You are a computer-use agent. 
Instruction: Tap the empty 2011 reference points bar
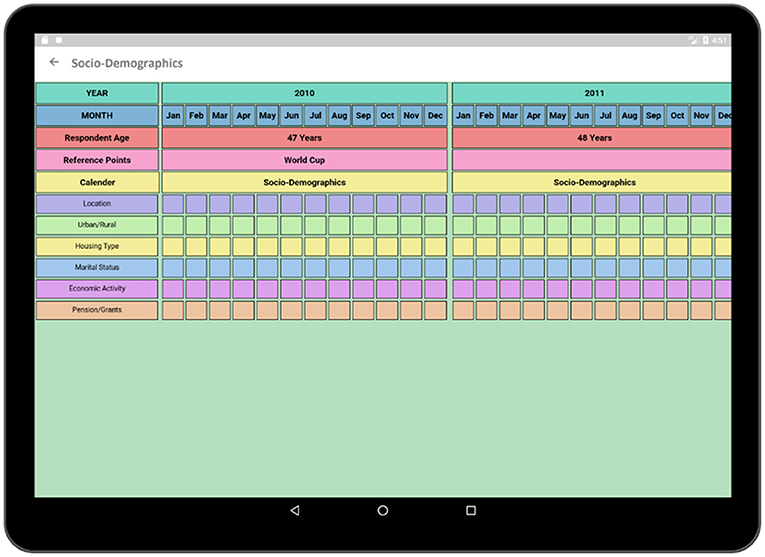tap(592, 160)
